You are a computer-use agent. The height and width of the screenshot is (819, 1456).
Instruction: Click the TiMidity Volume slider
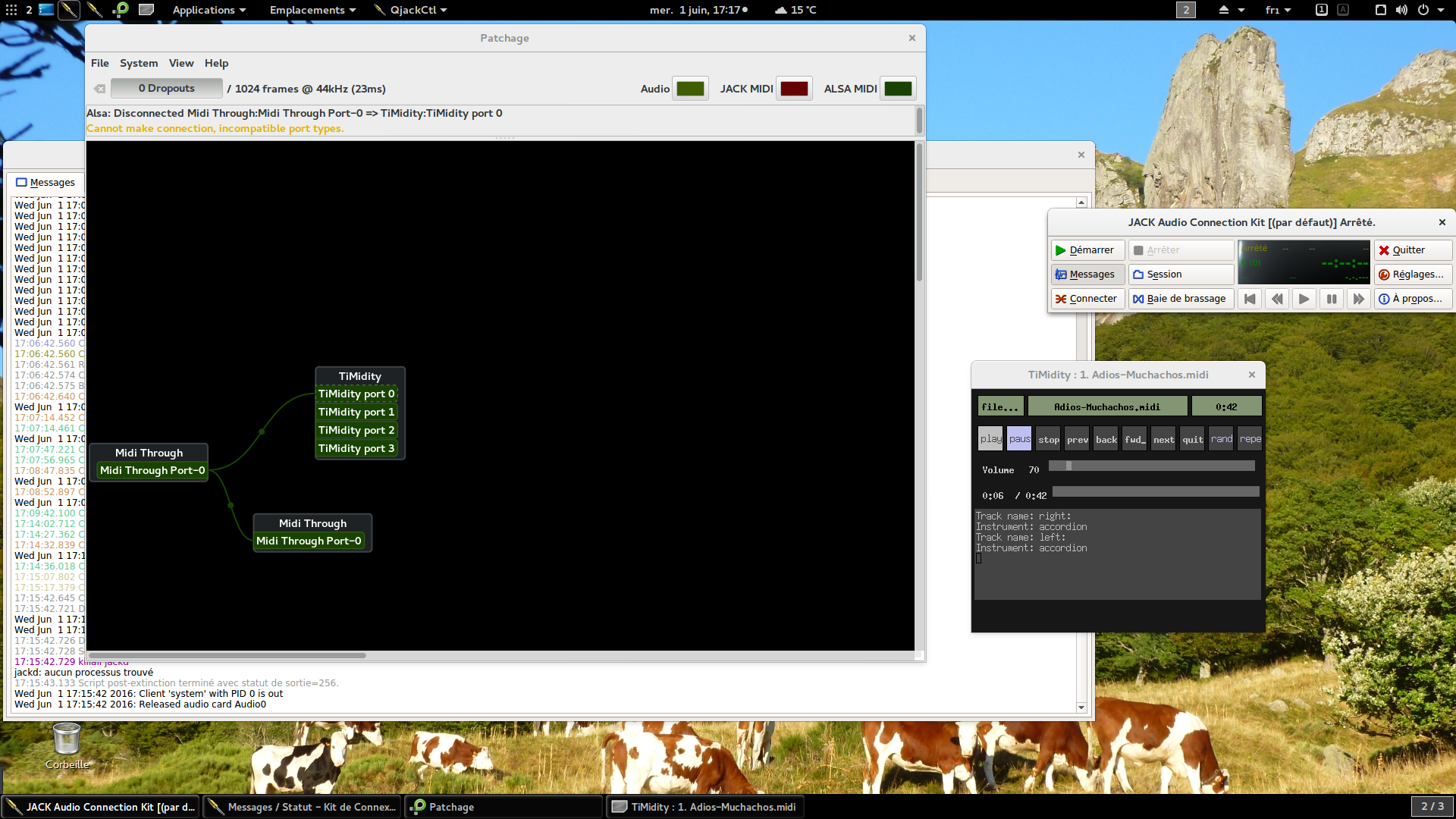click(x=1151, y=466)
